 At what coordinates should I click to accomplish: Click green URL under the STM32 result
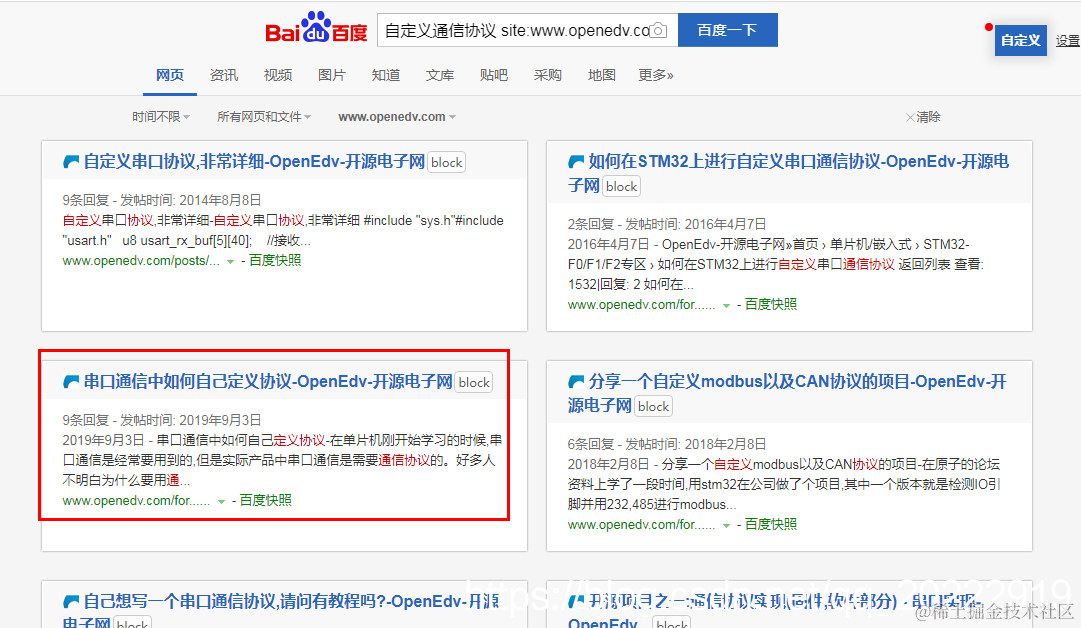(x=642, y=305)
